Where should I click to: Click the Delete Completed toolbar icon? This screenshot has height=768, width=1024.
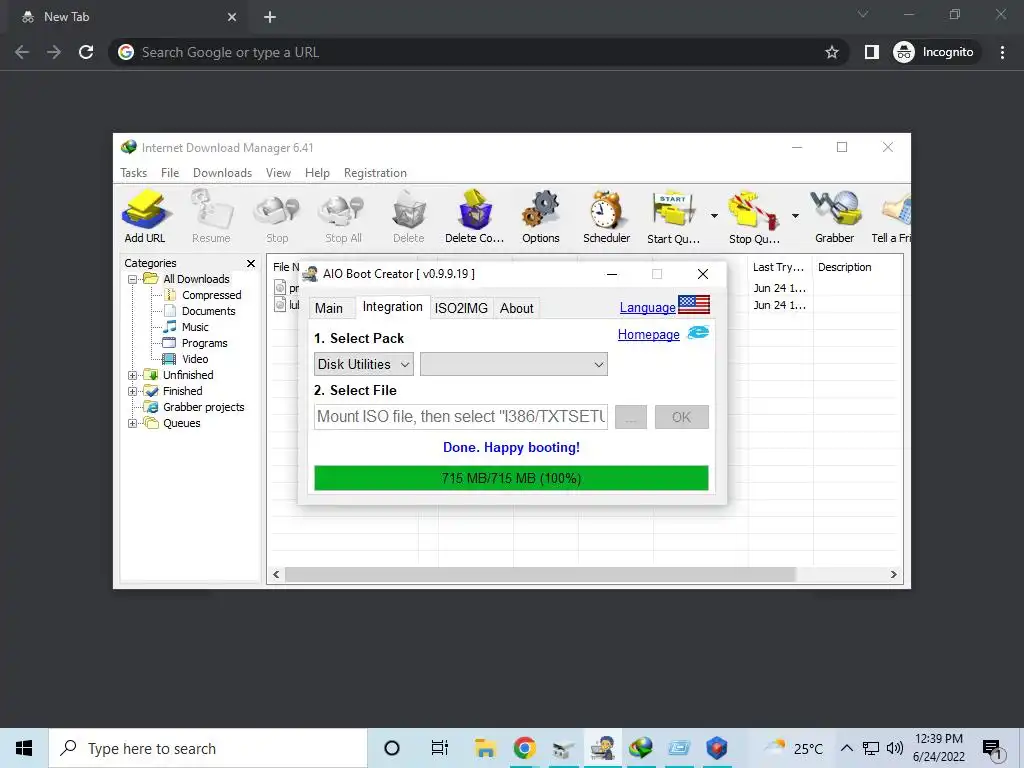coord(475,217)
